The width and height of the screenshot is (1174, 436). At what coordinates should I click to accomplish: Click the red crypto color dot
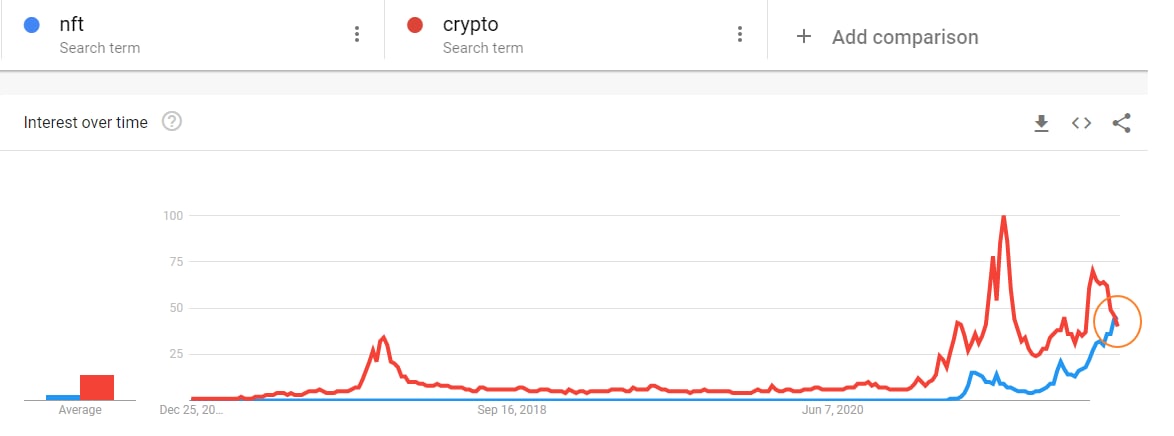[x=415, y=25]
